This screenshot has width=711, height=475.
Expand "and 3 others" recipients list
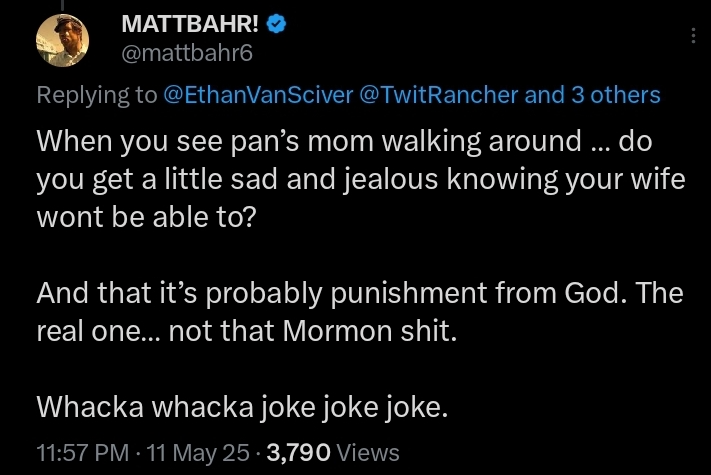pyautogui.click(x=592, y=95)
